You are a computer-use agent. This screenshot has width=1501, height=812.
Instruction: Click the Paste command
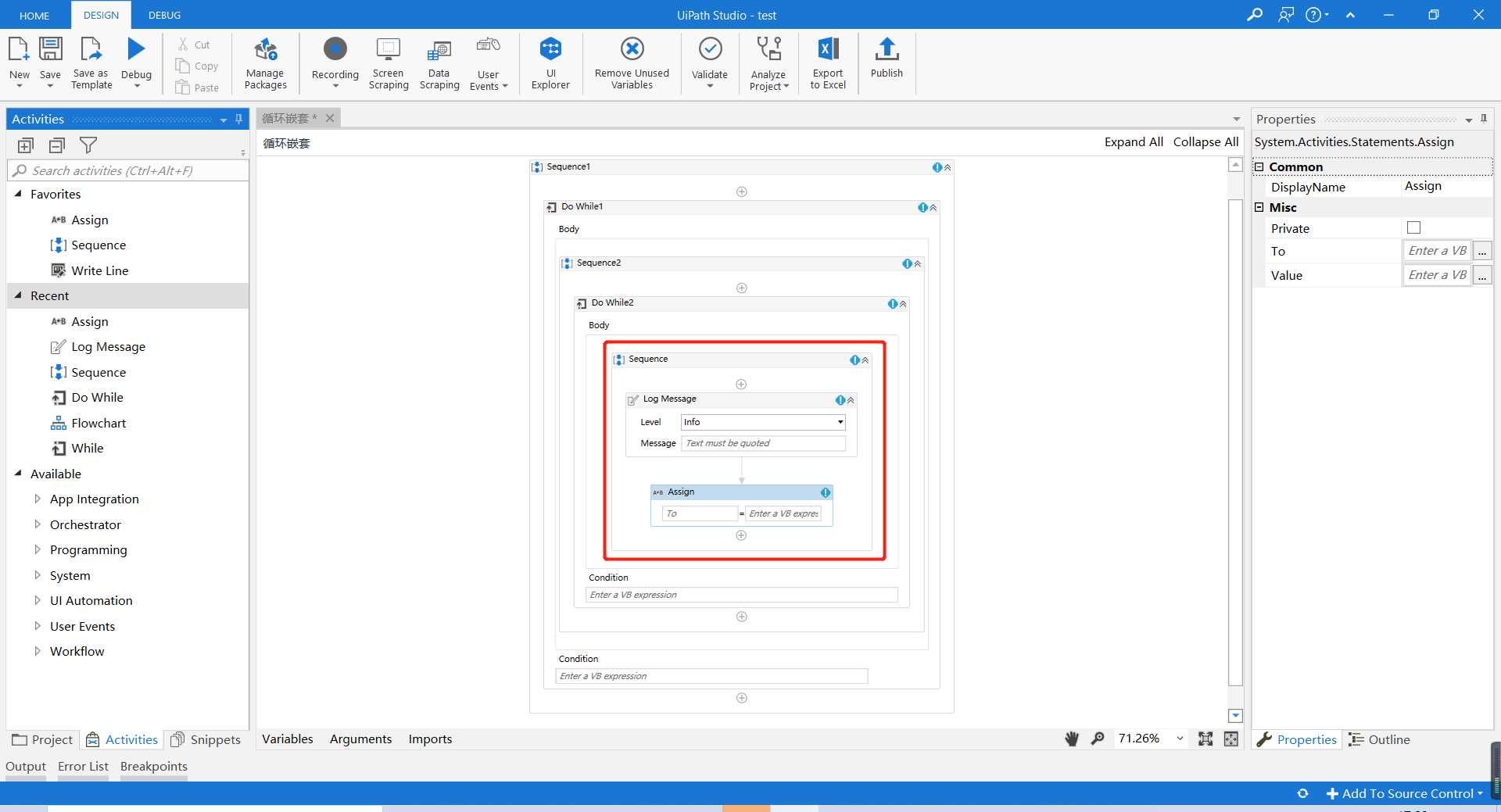point(197,88)
